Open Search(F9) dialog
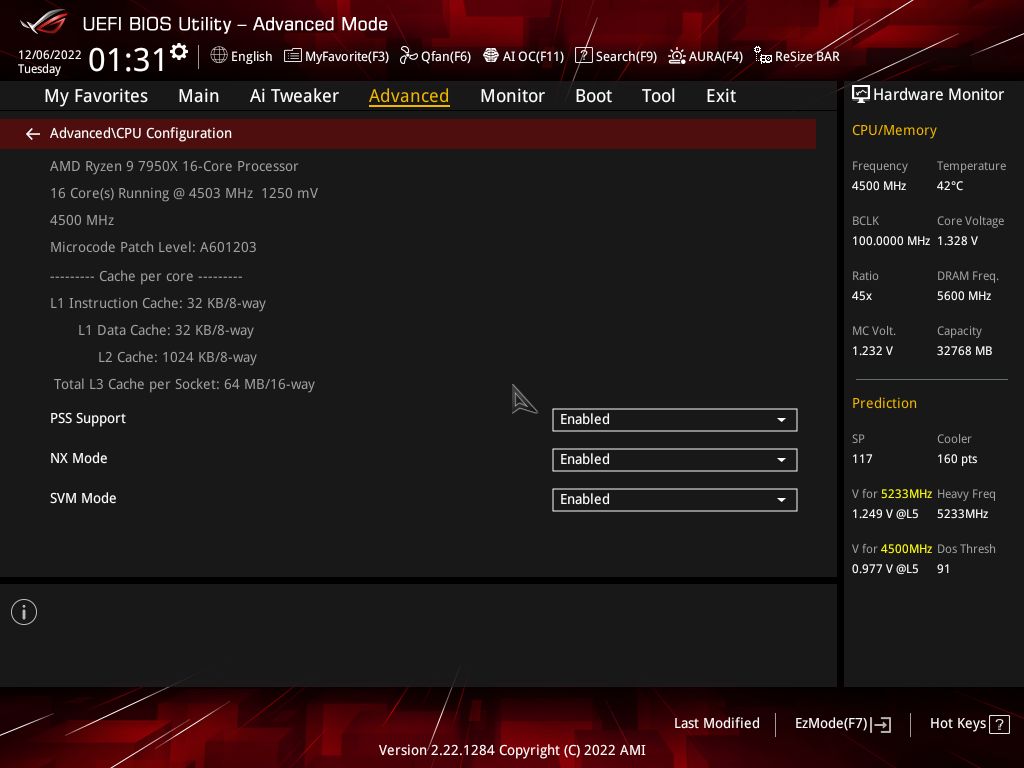Viewport: 1024px width, 768px height. (x=616, y=56)
